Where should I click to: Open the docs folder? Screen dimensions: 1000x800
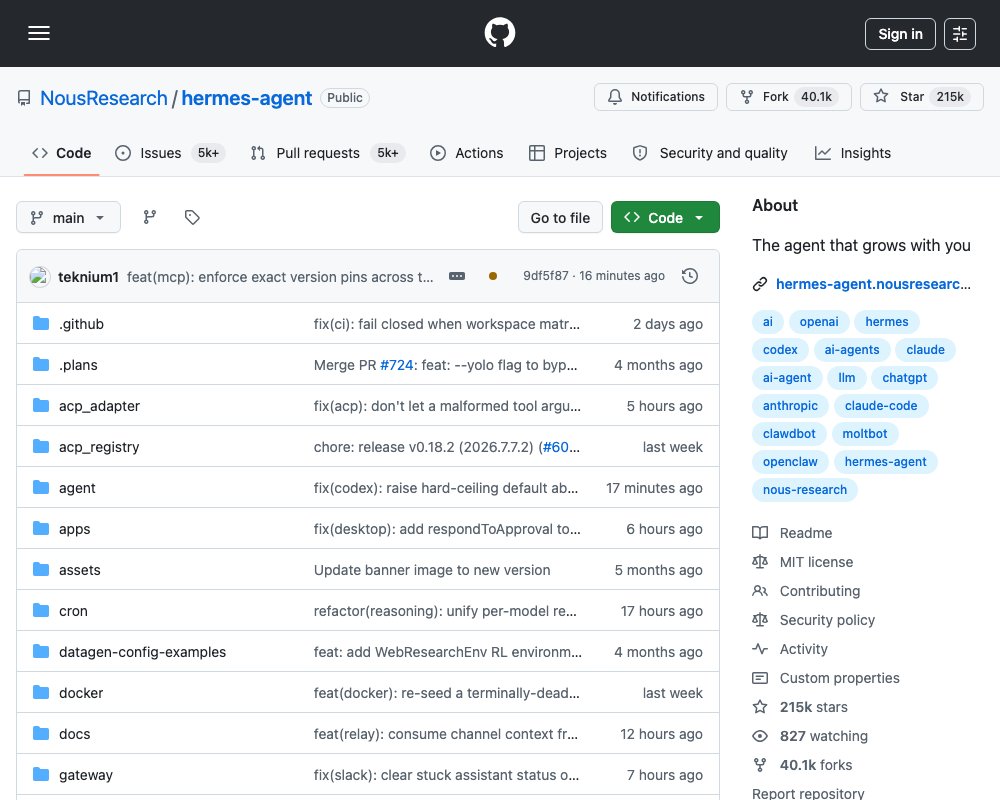pyautogui.click(x=75, y=734)
